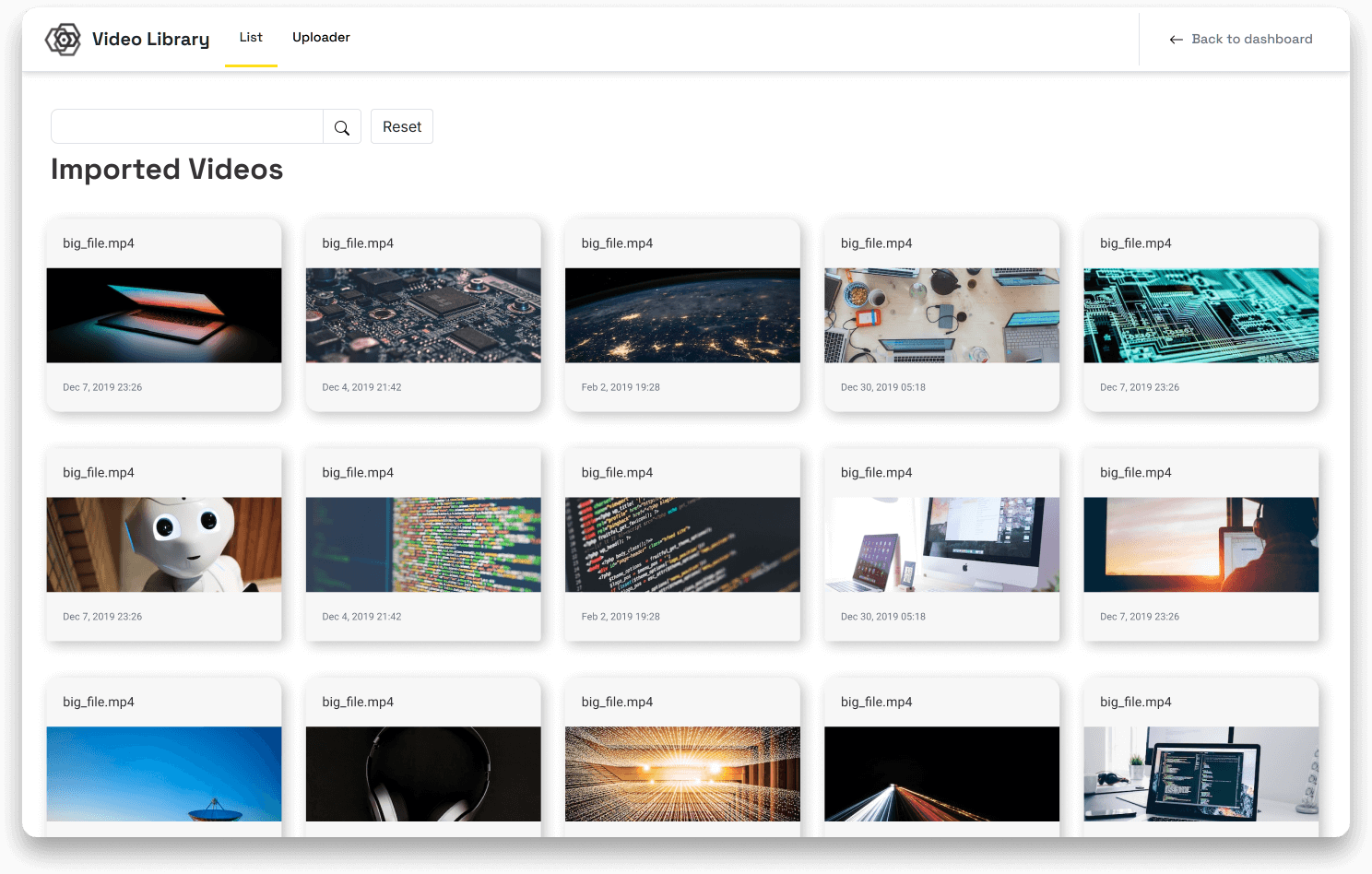Open Back to dashboard

coord(1252,39)
